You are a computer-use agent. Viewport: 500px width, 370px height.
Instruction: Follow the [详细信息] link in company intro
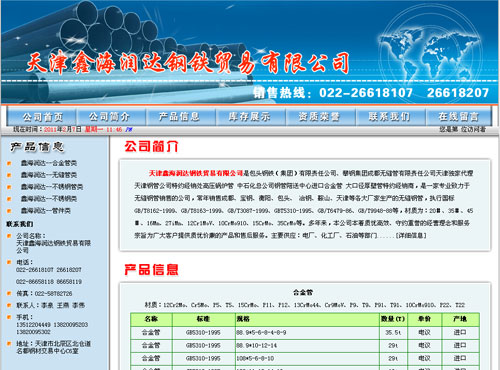click(411, 235)
